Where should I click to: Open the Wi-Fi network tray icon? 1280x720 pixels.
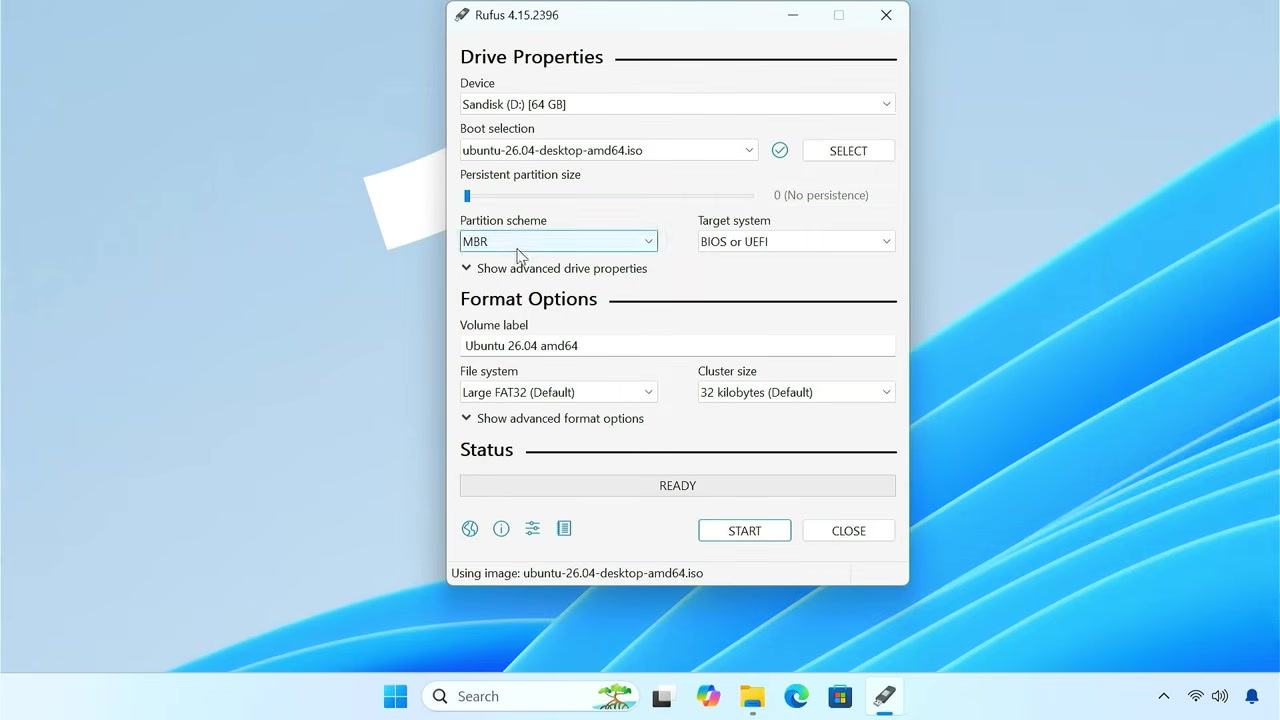1195,697
